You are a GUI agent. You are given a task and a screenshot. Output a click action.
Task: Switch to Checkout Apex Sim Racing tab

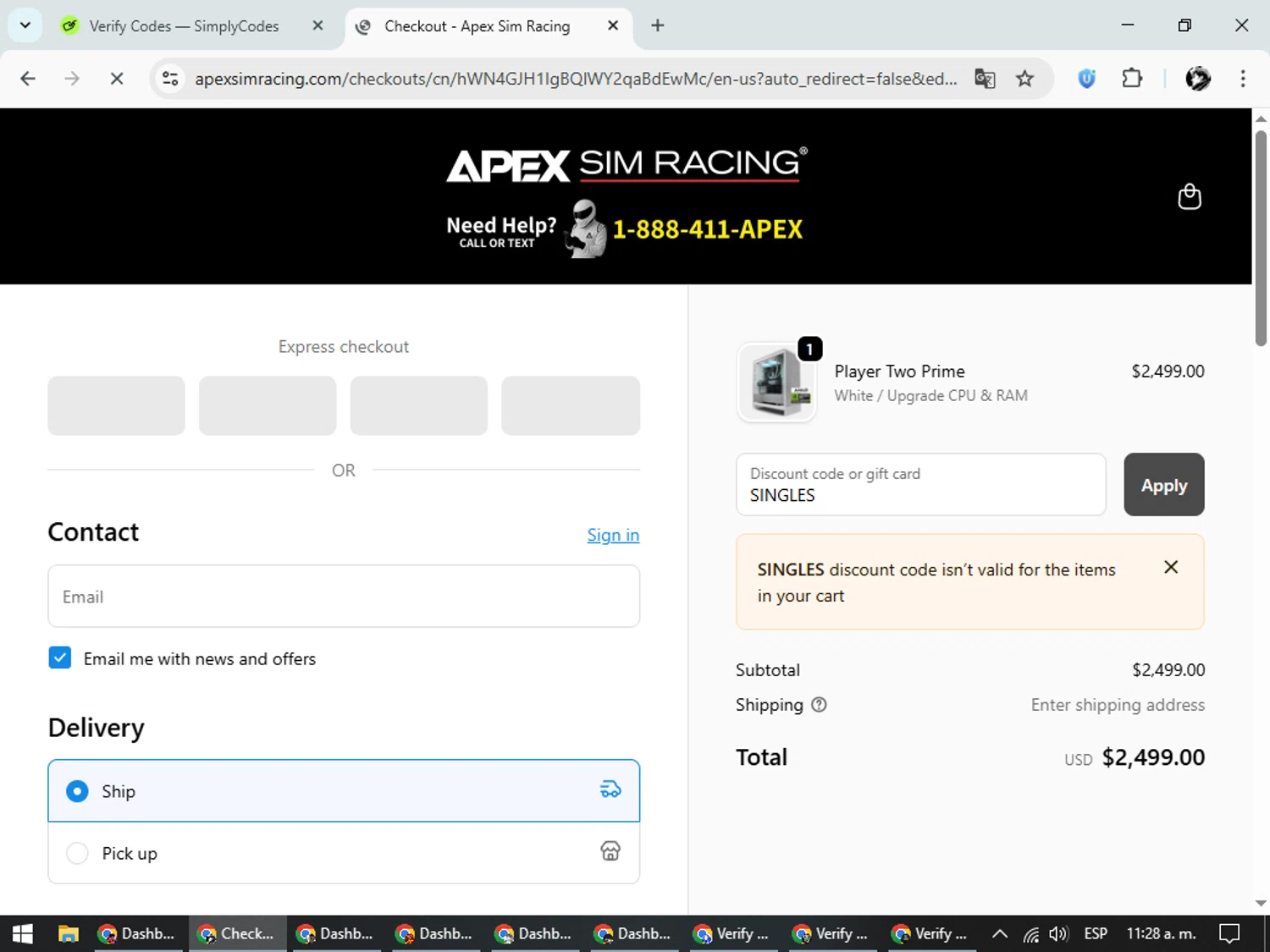point(477,25)
